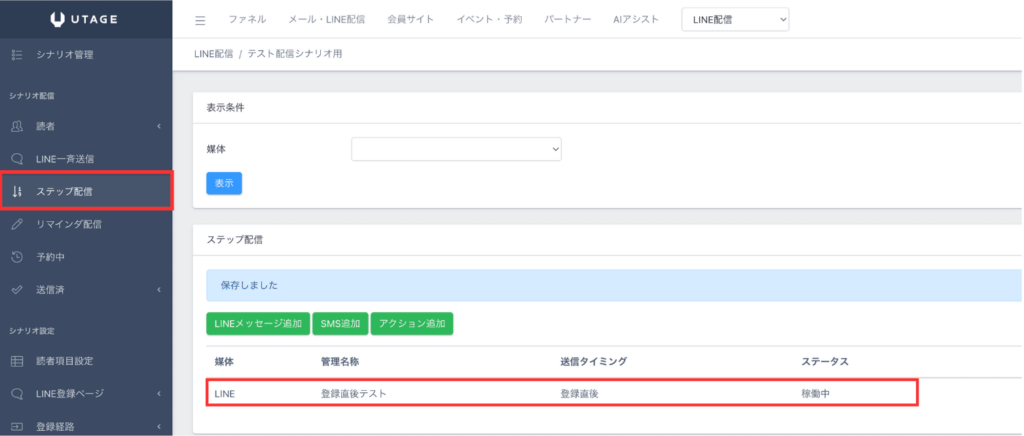Expand the 送信済 submenu chevron
The width and height of the screenshot is (1024, 436).
click(x=159, y=290)
